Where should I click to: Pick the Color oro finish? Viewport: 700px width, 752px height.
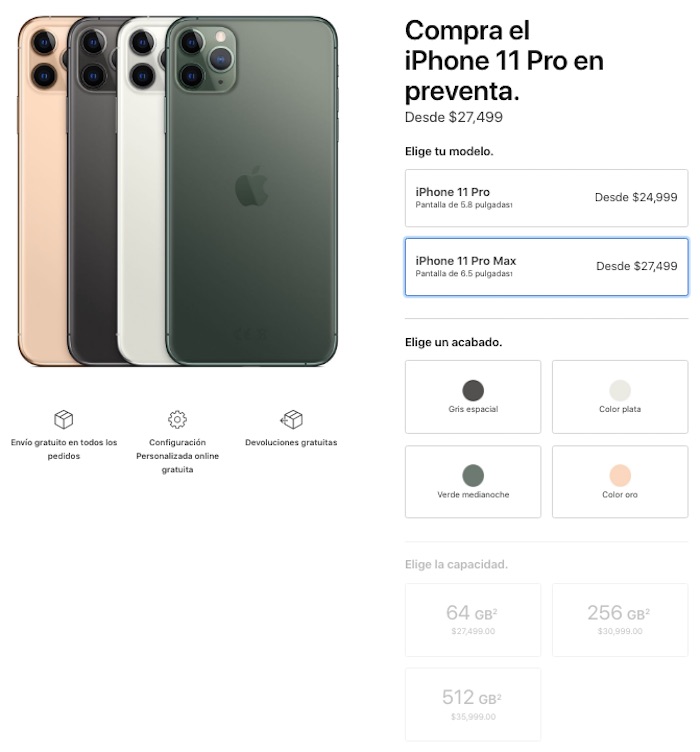point(620,482)
